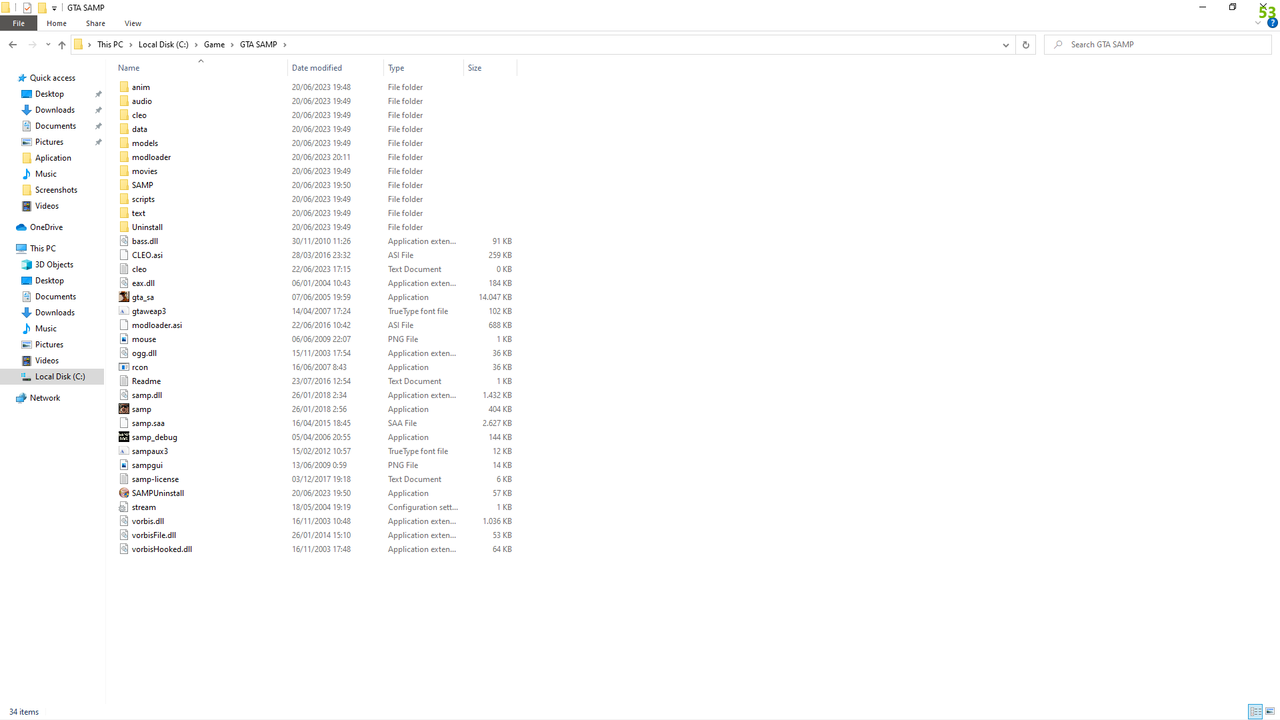Refresh the current folder view
The height and width of the screenshot is (720, 1280).
(x=1025, y=45)
